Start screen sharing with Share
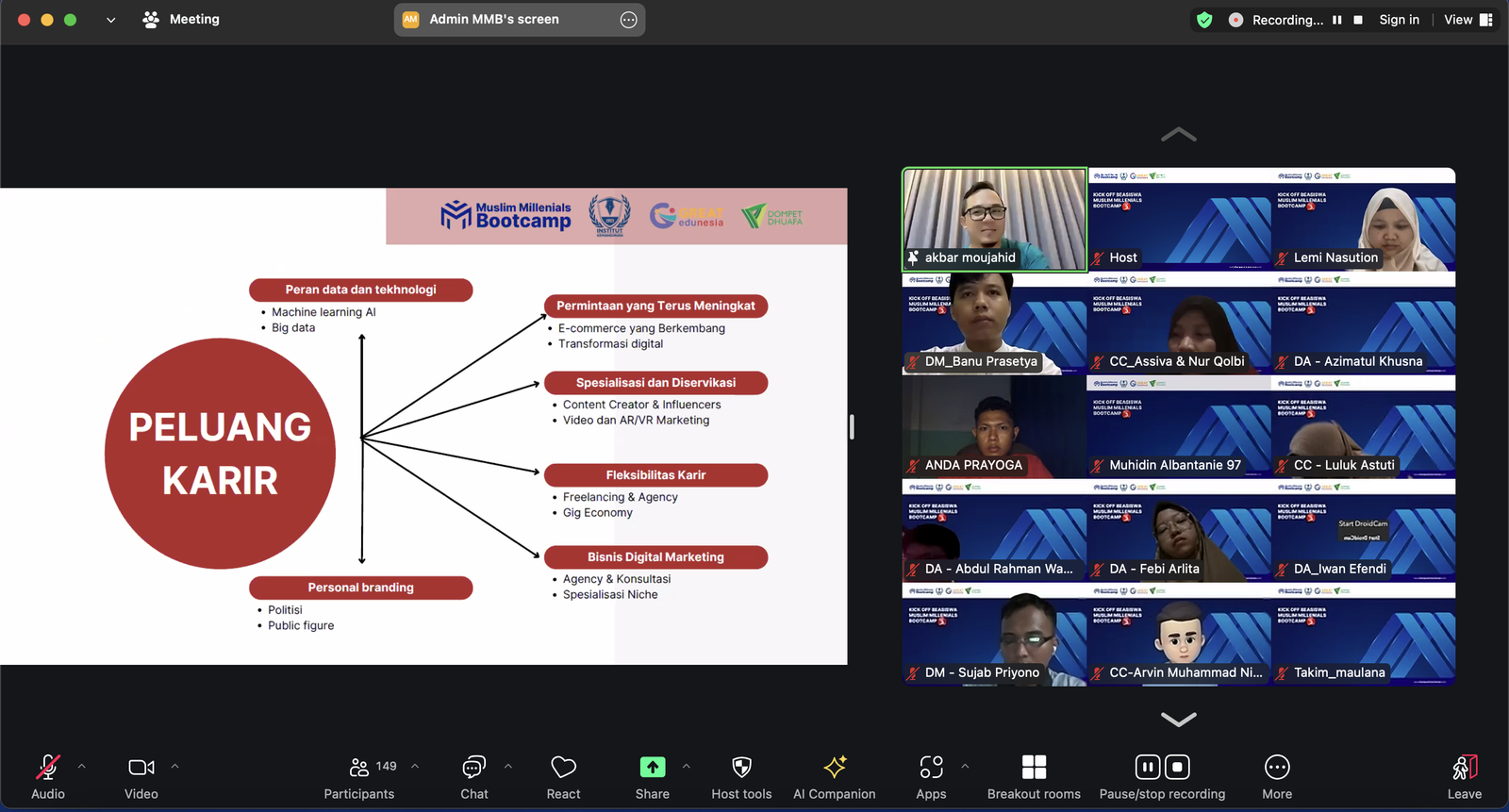Image resolution: width=1509 pixels, height=812 pixels. coord(652,776)
